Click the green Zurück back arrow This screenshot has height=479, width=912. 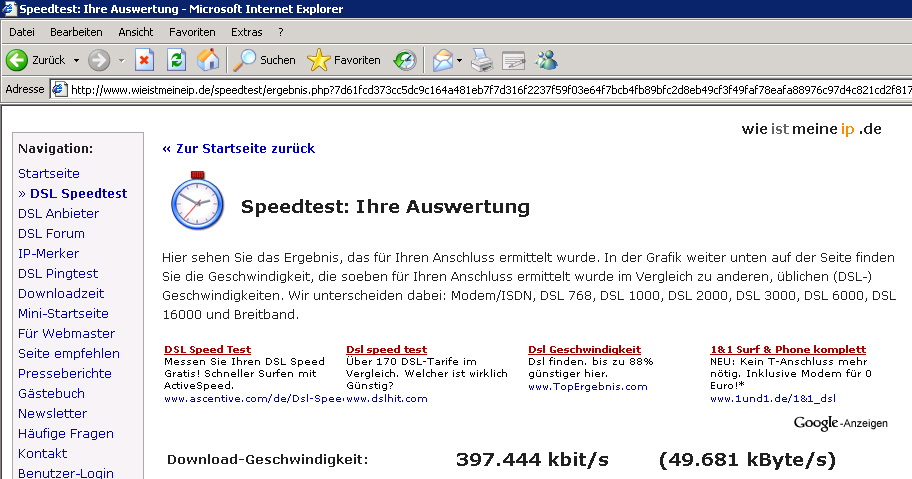[x=17, y=60]
